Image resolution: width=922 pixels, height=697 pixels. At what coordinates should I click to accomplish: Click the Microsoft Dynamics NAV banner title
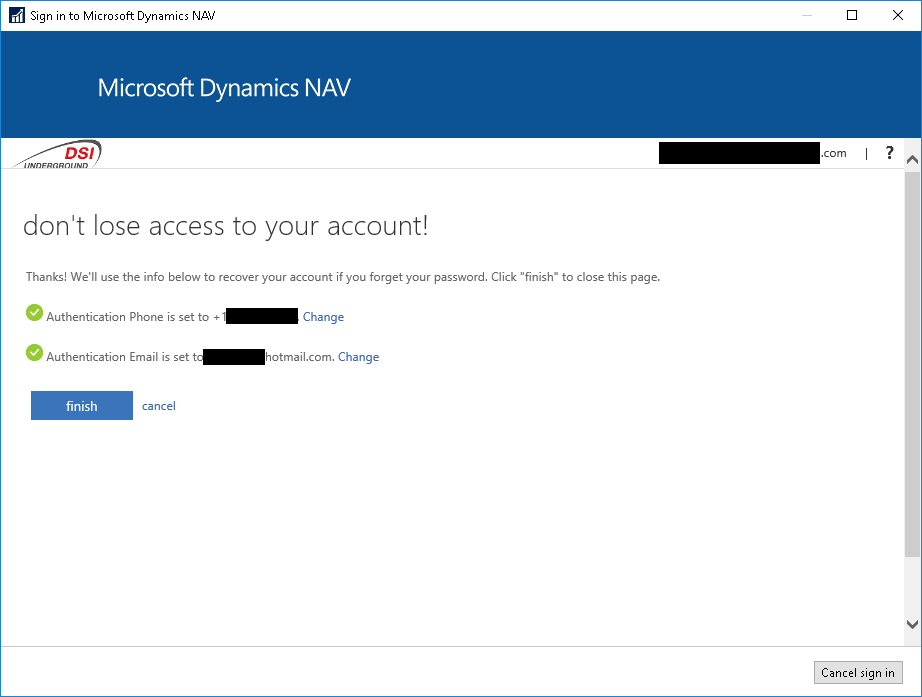click(224, 88)
